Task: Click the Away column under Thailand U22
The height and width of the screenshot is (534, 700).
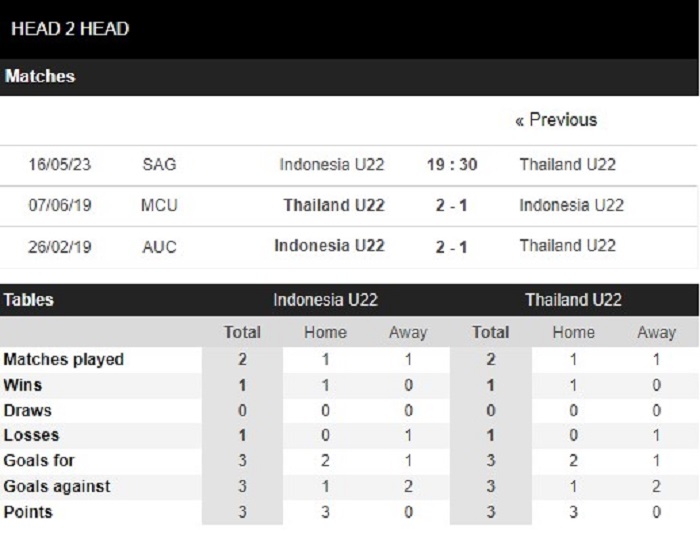Action: [x=656, y=332]
